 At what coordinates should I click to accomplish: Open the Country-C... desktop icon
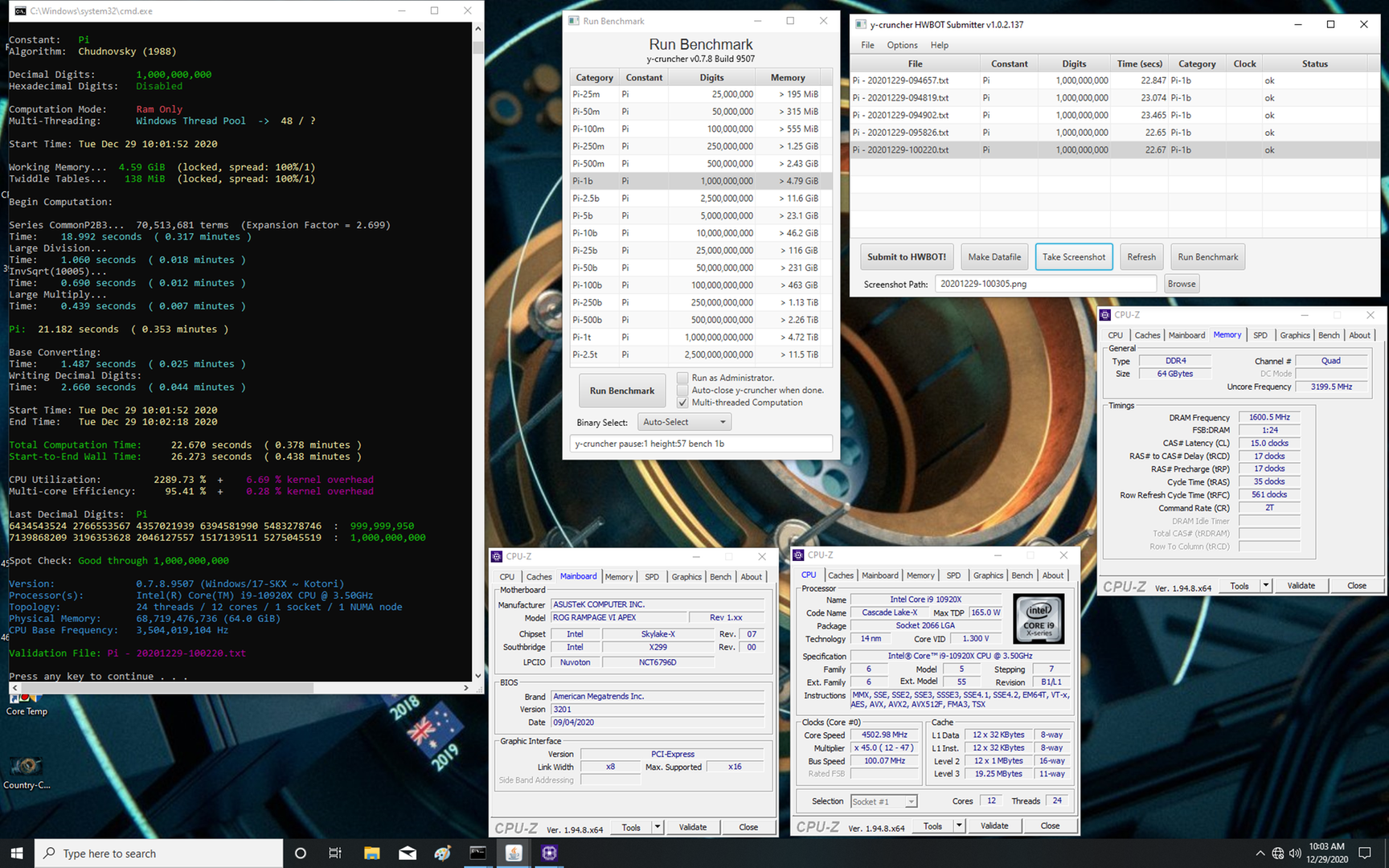27,773
